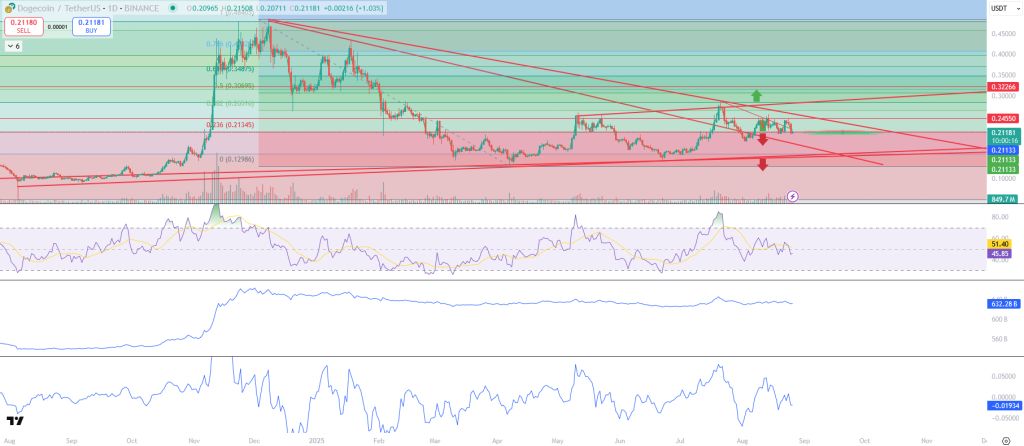This screenshot has height=446, width=1024.
Task: Select the 0.5 (0.30695) Fibonacci label
Action: pyautogui.click(x=232, y=86)
